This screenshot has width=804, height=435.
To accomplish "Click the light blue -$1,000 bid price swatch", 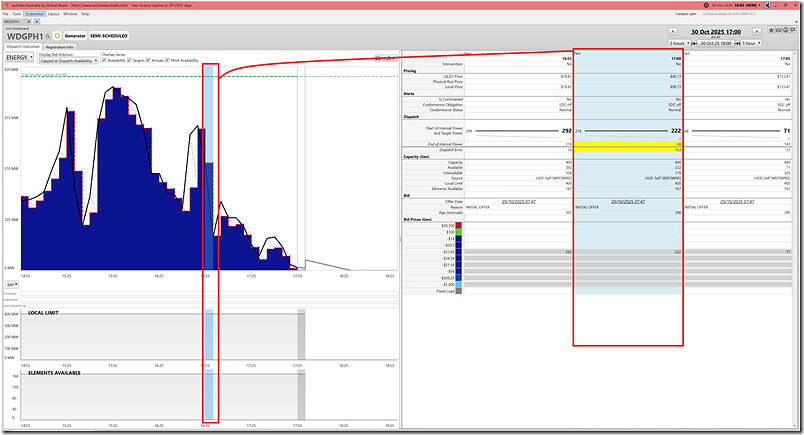I will (x=458, y=284).
